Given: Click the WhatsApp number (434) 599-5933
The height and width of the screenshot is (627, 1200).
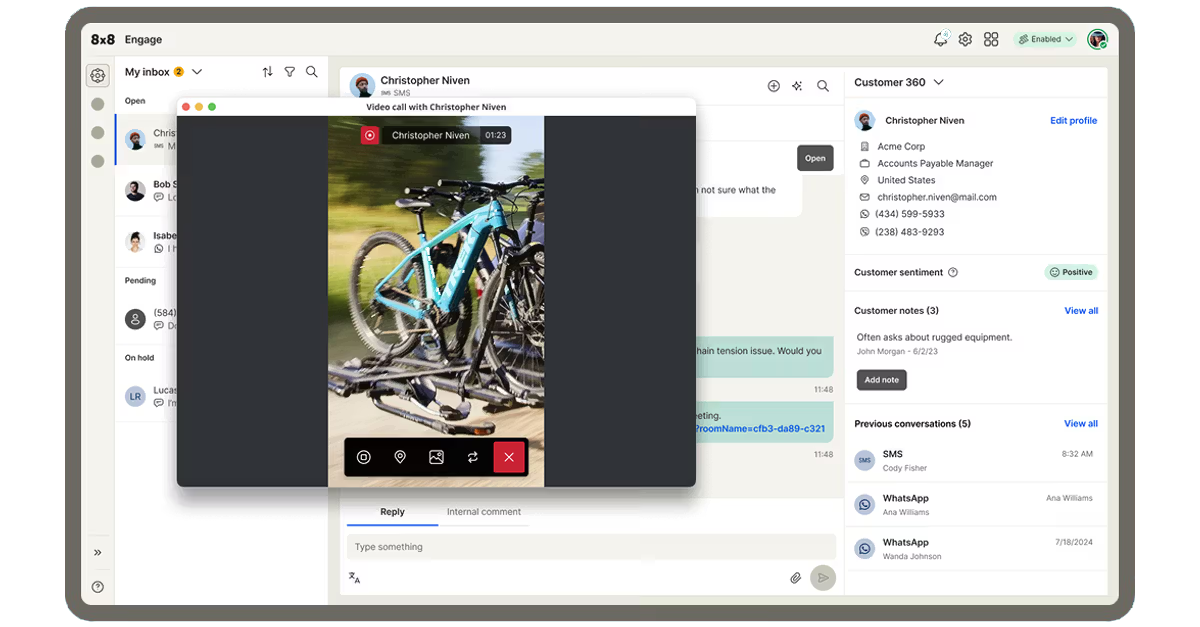Looking at the screenshot, I should (x=911, y=214).
